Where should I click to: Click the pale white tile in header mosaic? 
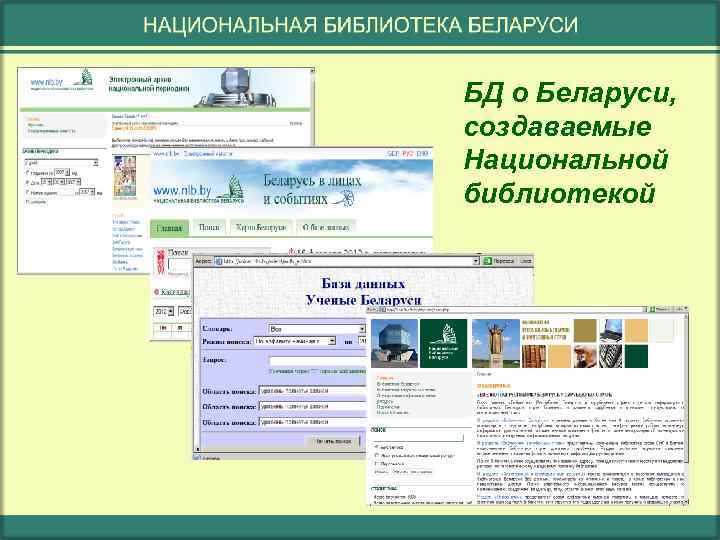[662, 331]
